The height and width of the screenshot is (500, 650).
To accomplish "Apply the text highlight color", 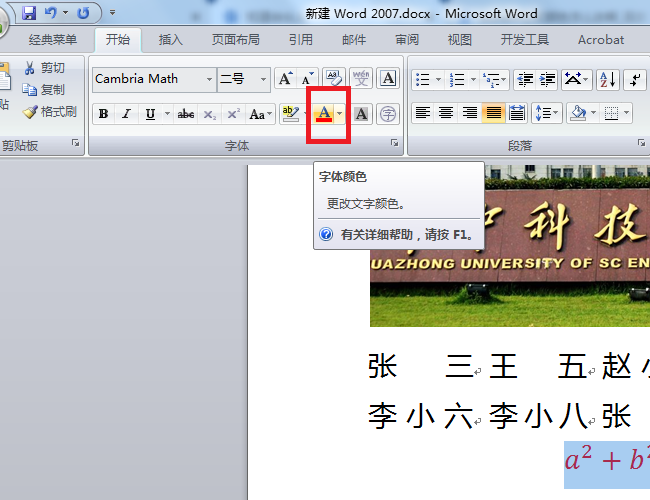I will coord(290,114).
